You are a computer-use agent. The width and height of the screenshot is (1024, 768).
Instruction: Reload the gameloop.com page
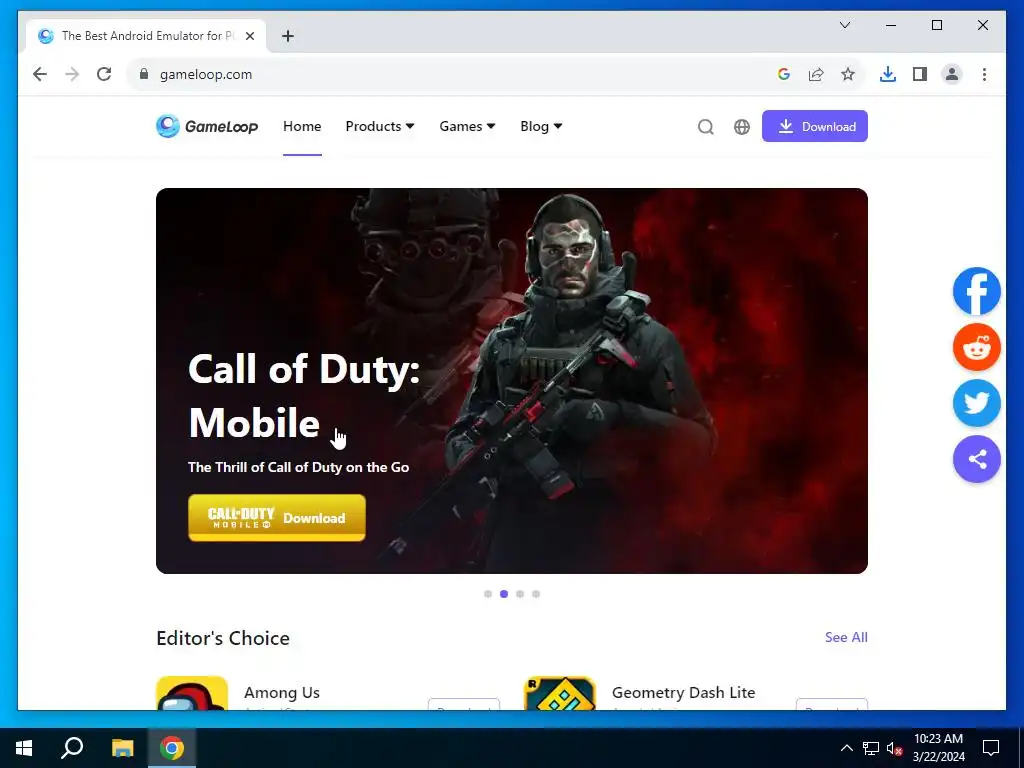(x=104, y=74)
